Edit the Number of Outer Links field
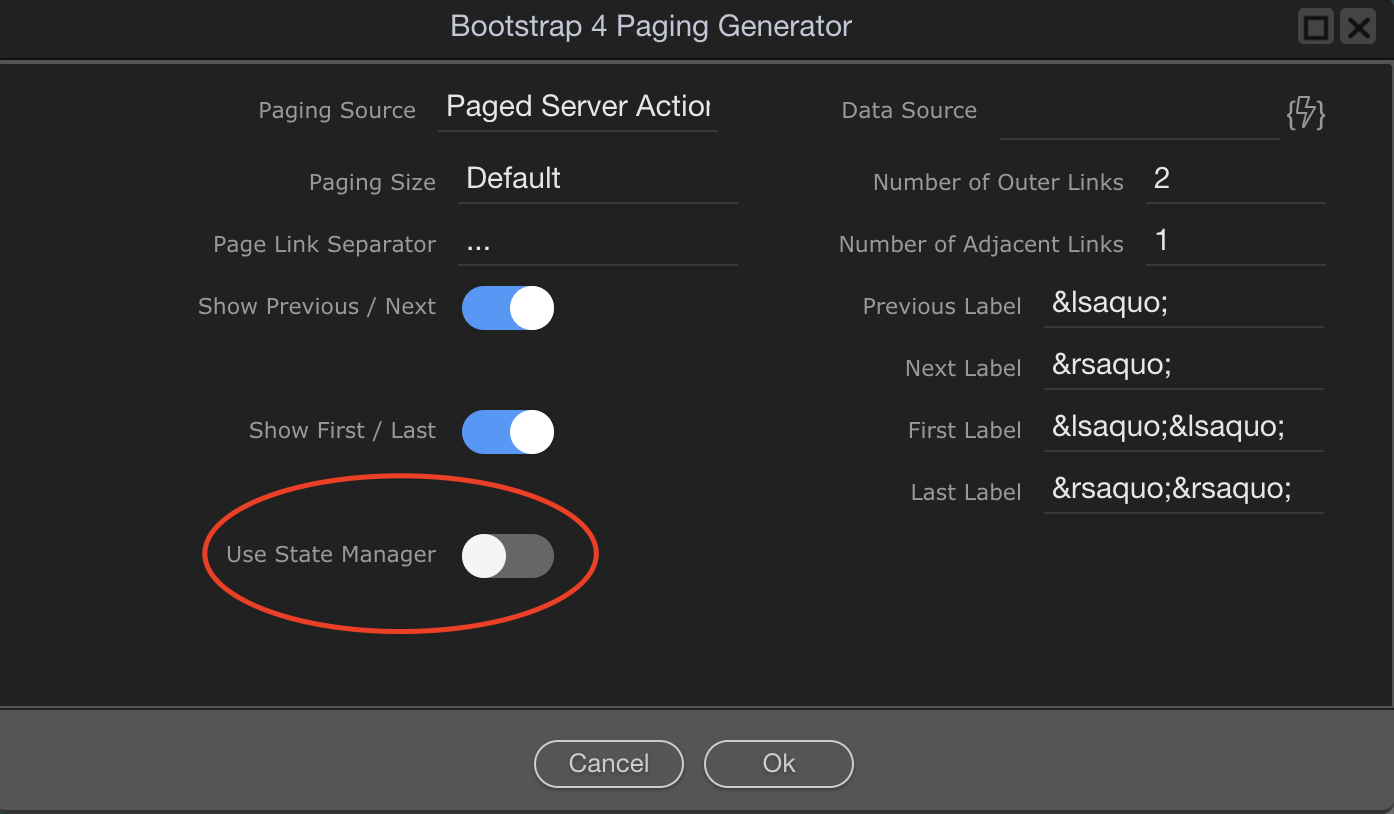This screenshot has height=814, width=1394. click(x=1236, y=179)
